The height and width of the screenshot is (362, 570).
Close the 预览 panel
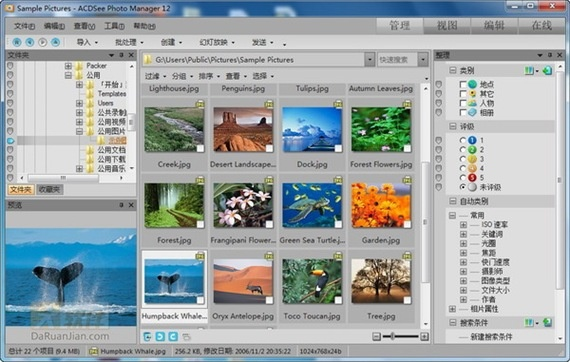[131, 205]
